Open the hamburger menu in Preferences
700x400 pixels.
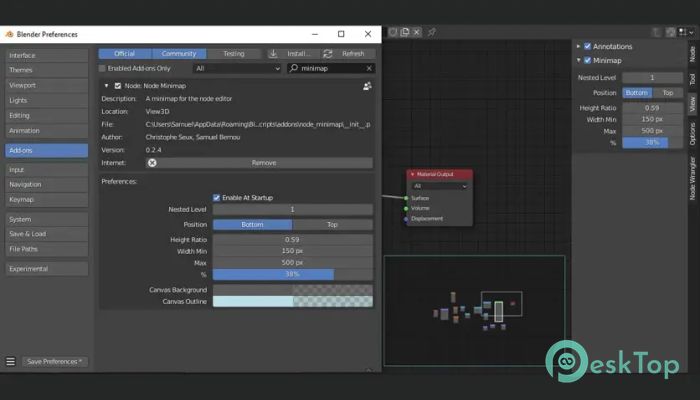(x=11, y=361)
